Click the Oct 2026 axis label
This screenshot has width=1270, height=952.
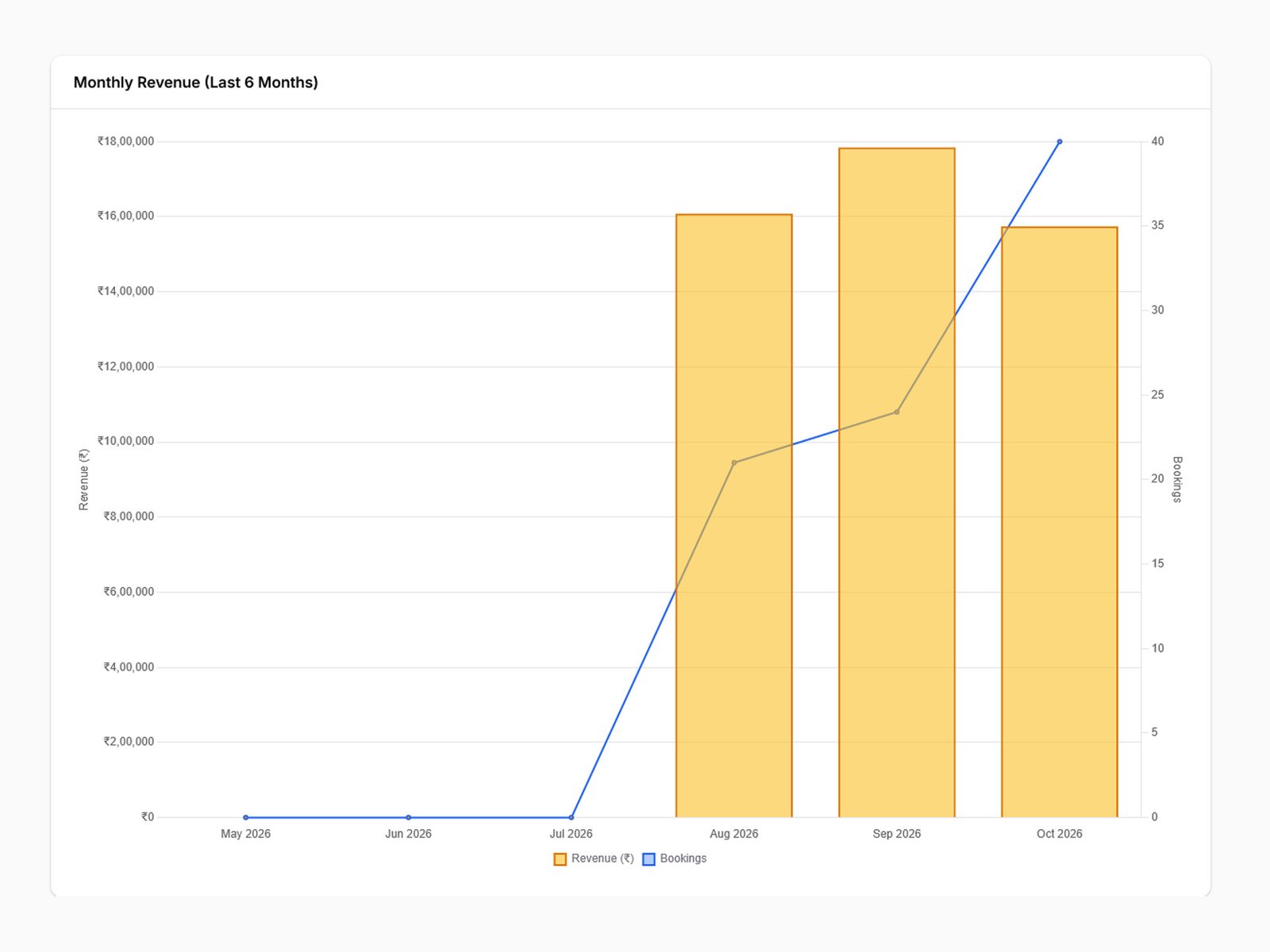click(x=1059, y=834)
